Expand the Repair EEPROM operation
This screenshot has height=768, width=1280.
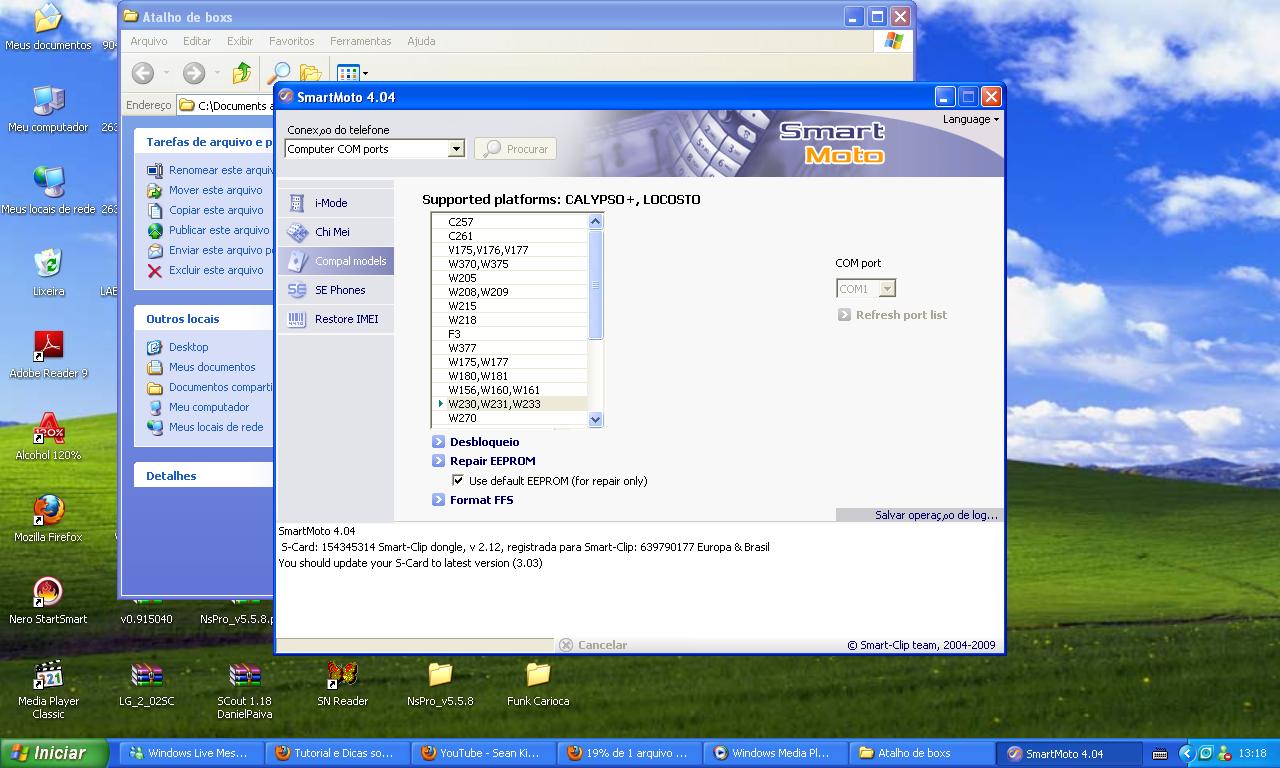click(x=484, y=461)
